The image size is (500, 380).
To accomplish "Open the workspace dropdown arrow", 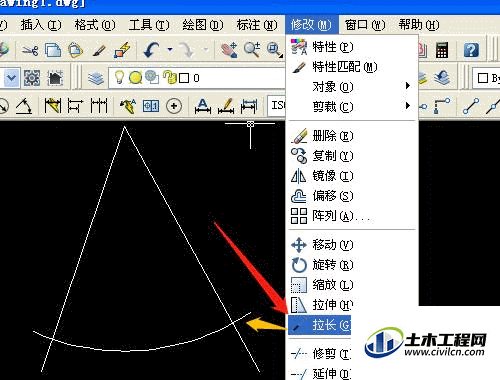I will point(11,78).
